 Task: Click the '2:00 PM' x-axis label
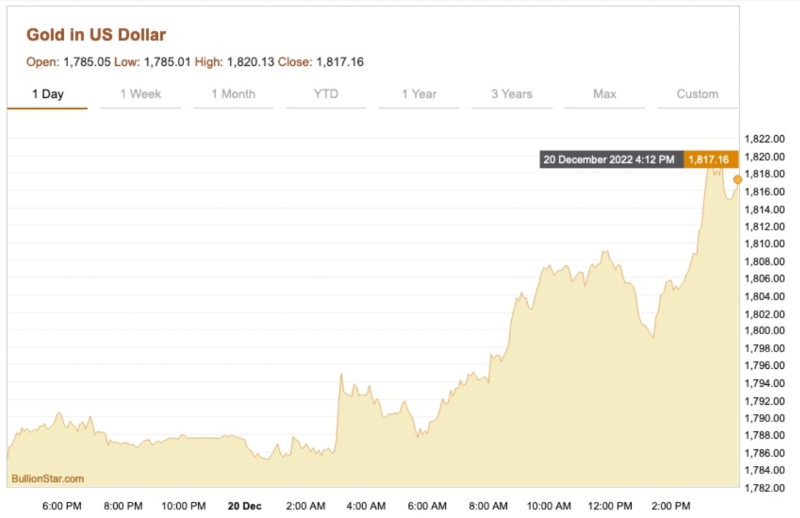[x=671, y=506]
